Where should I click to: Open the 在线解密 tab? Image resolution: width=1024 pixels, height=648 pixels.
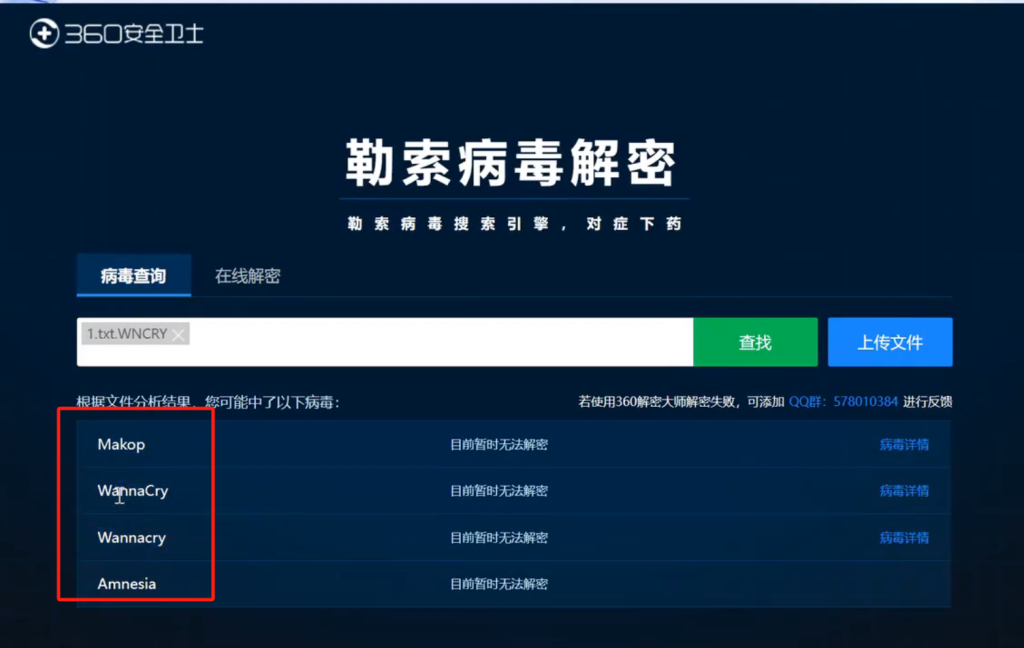pos(248,276)
